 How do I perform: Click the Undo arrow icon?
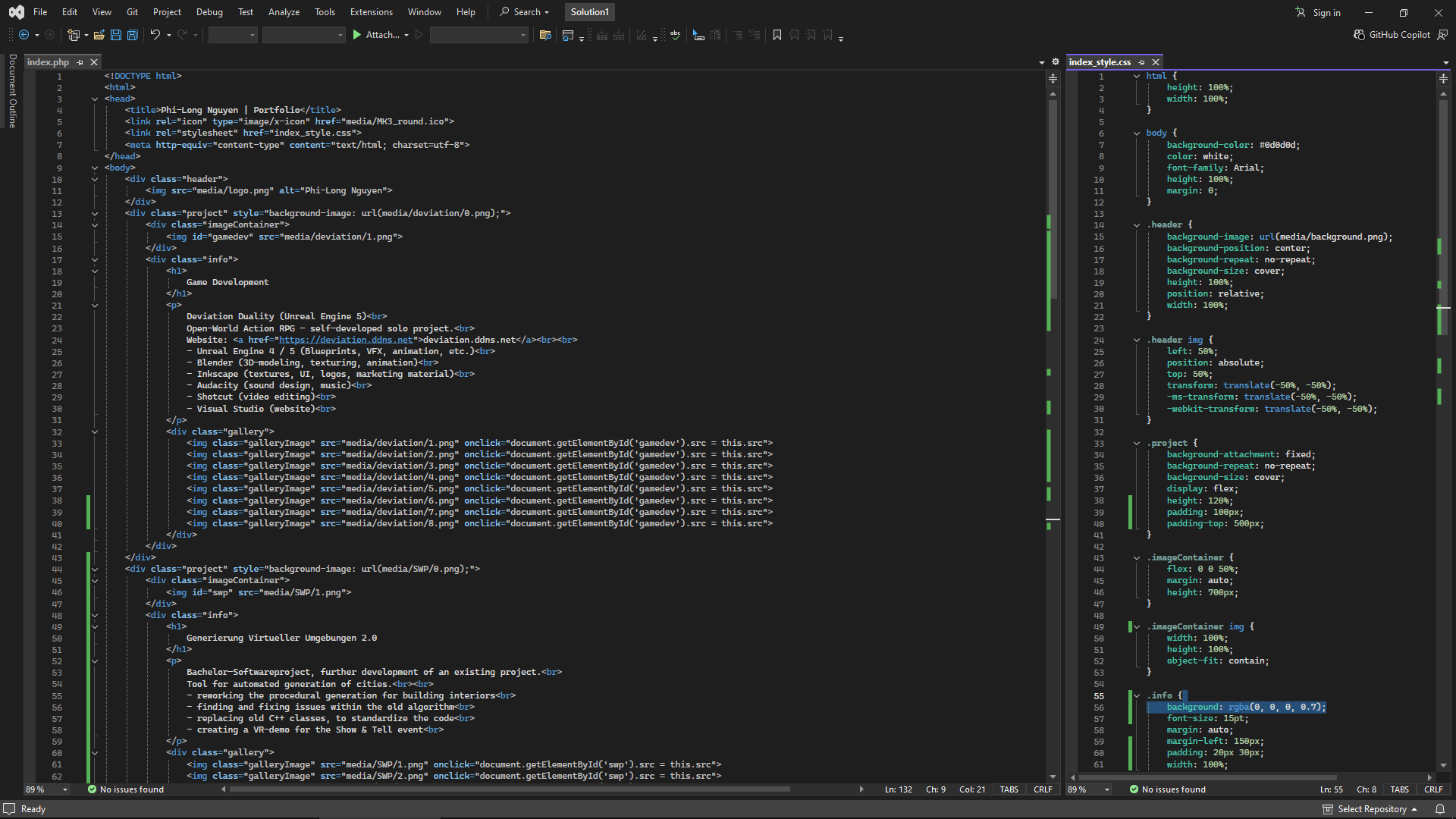(x=155, y=35)
